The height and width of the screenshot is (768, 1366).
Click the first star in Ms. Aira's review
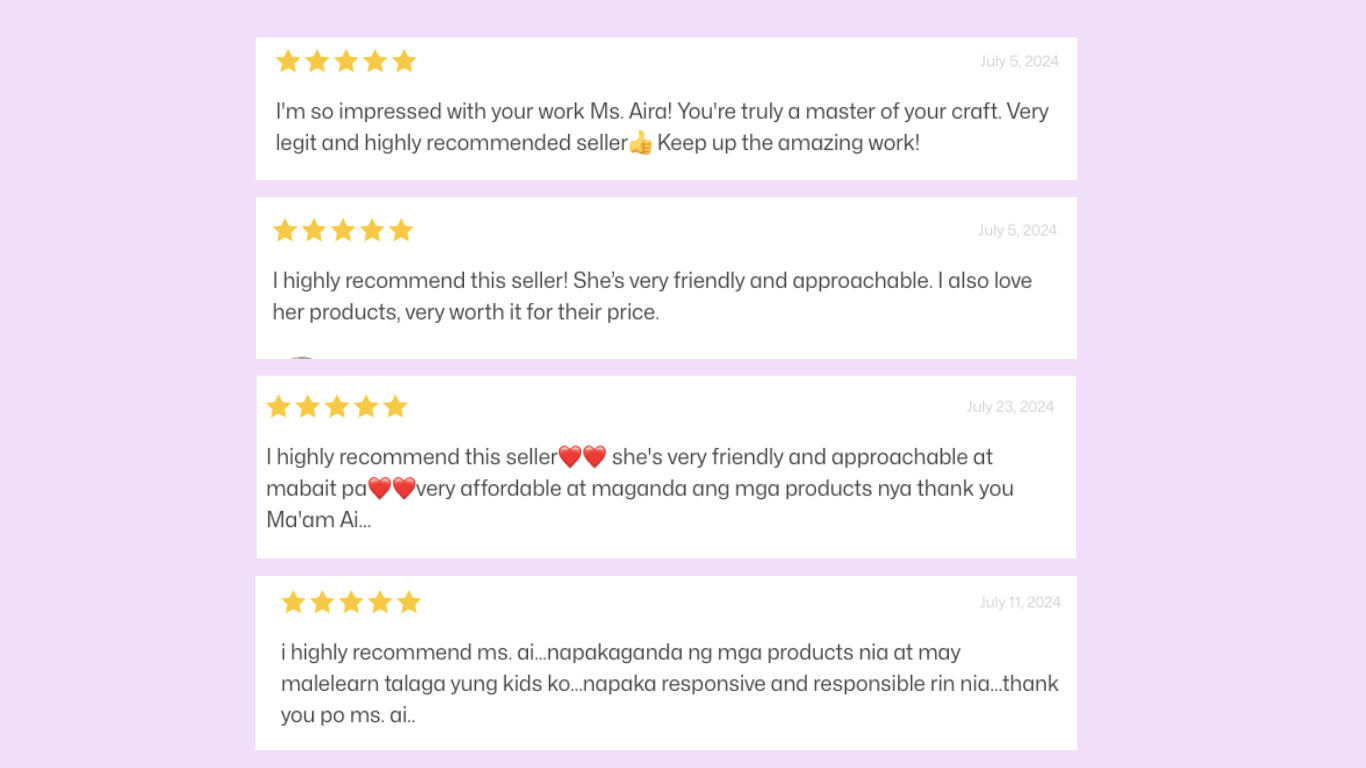288,62
